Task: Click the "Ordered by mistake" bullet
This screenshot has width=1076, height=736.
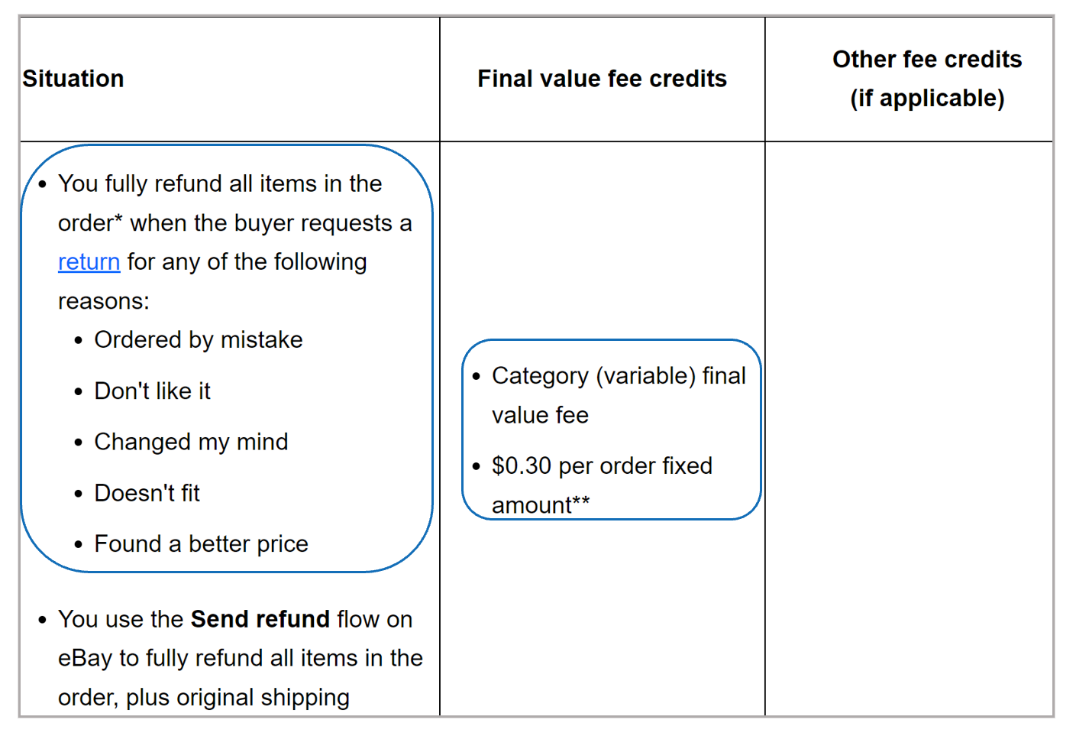Action: point(198,340)
